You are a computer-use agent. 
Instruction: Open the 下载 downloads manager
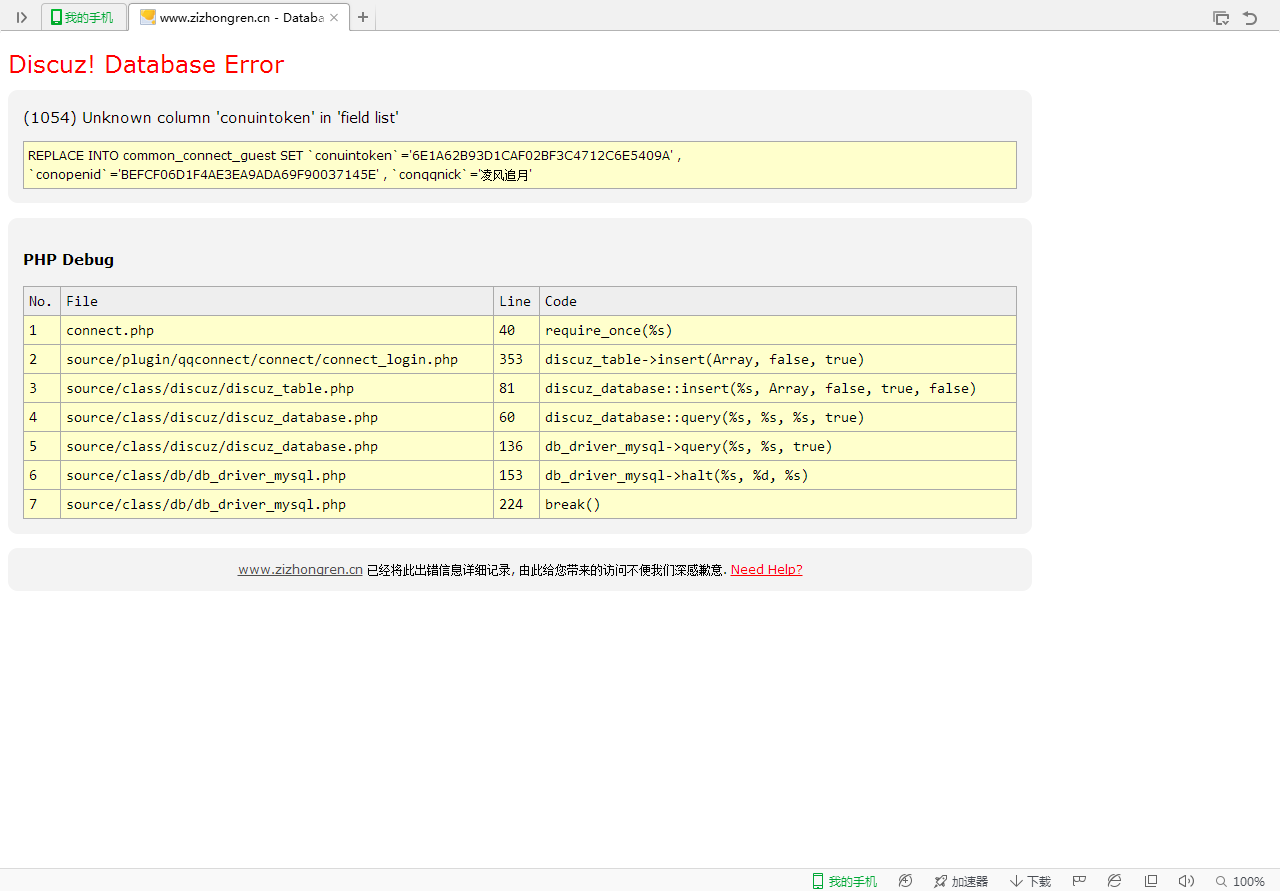click(x=1030, y=881)
